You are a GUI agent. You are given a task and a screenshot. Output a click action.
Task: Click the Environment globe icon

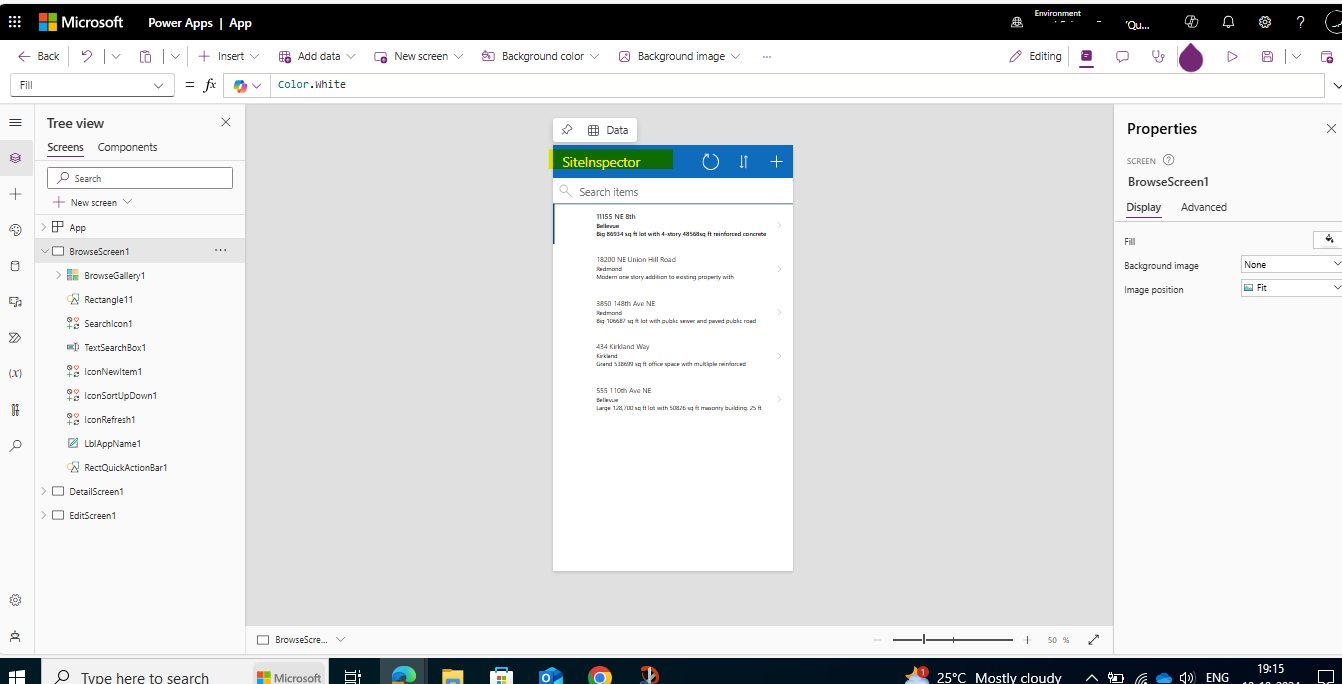coord(1017,22)
